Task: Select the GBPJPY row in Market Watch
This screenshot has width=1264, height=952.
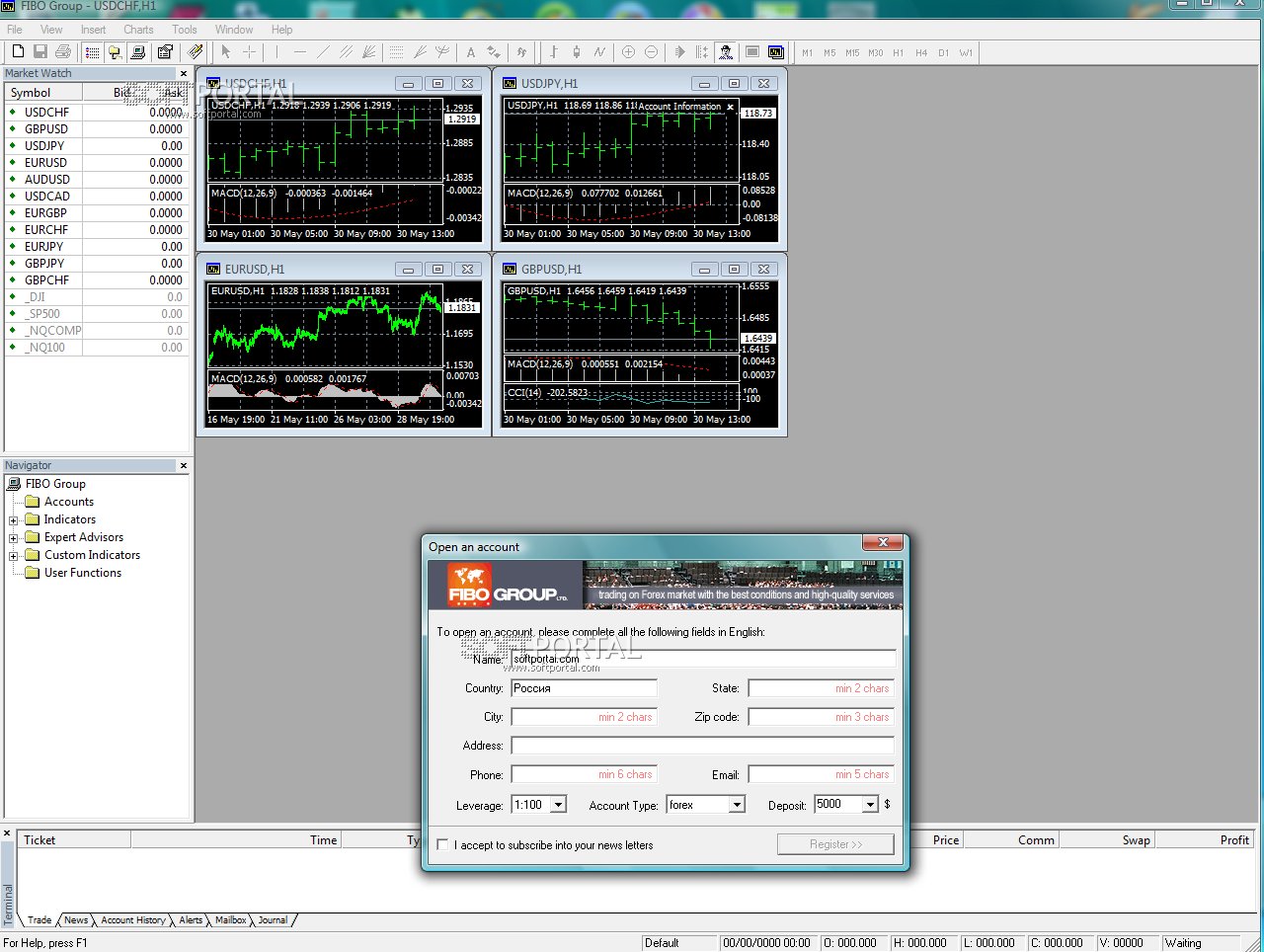Action: [x=96, y=264]
